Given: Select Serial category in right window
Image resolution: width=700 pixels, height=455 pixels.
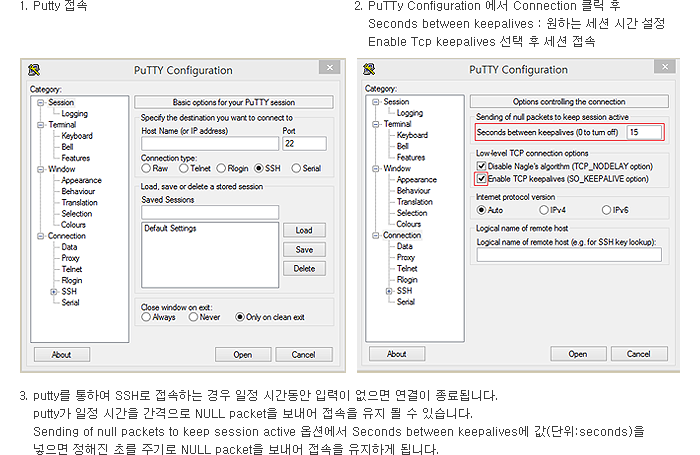Looking at the screenshot, I should coord(406,302).
